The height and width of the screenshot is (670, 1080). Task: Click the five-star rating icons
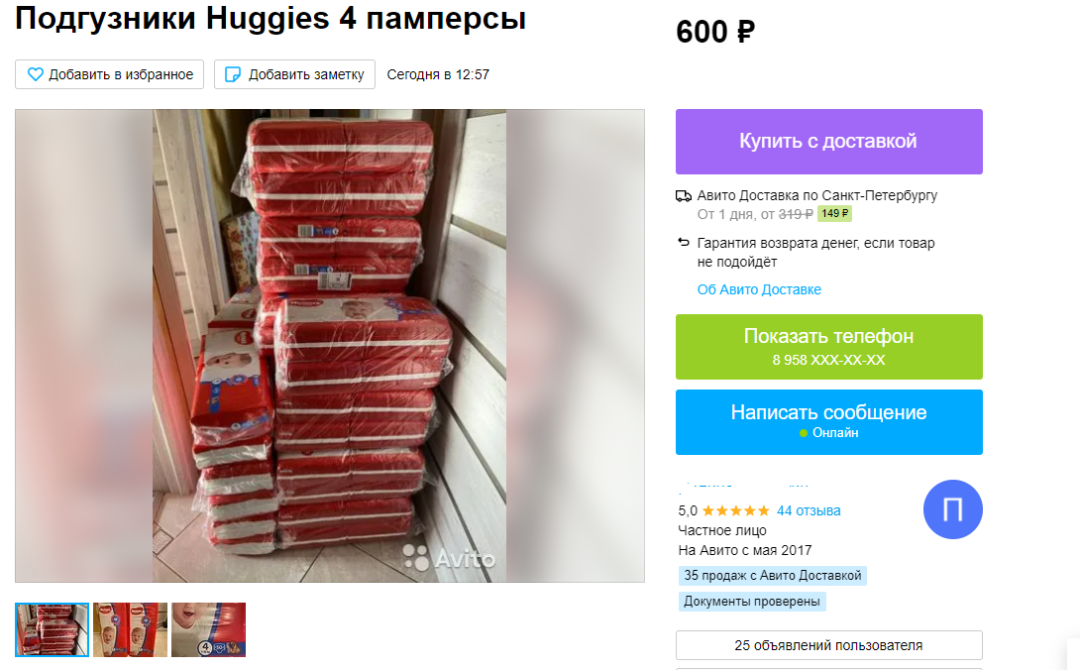(736, 511)
